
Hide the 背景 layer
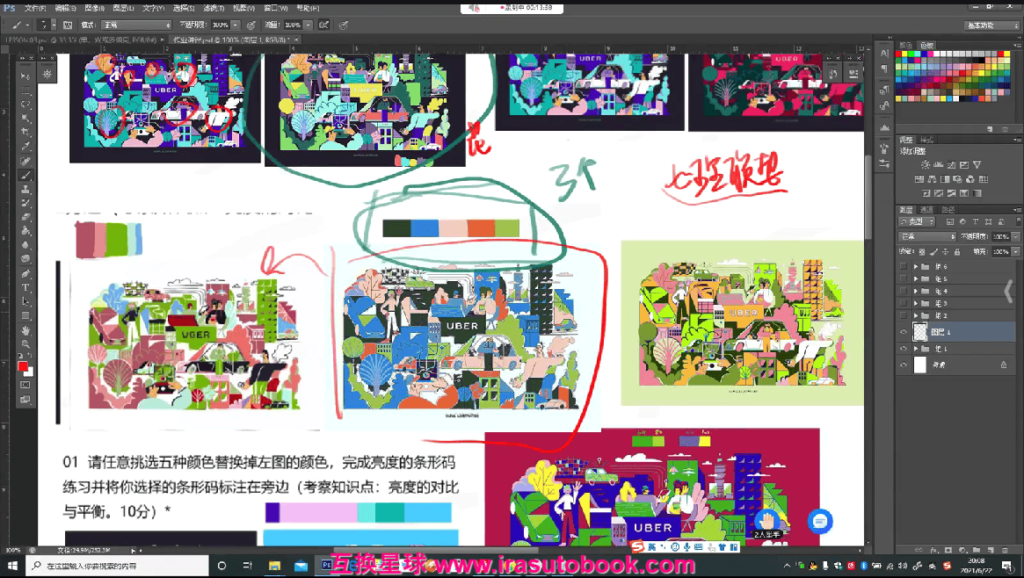[x=903, y=365]
